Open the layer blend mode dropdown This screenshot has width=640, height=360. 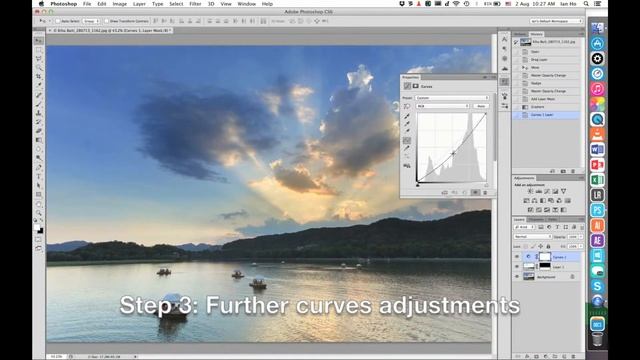coord(533,237)
